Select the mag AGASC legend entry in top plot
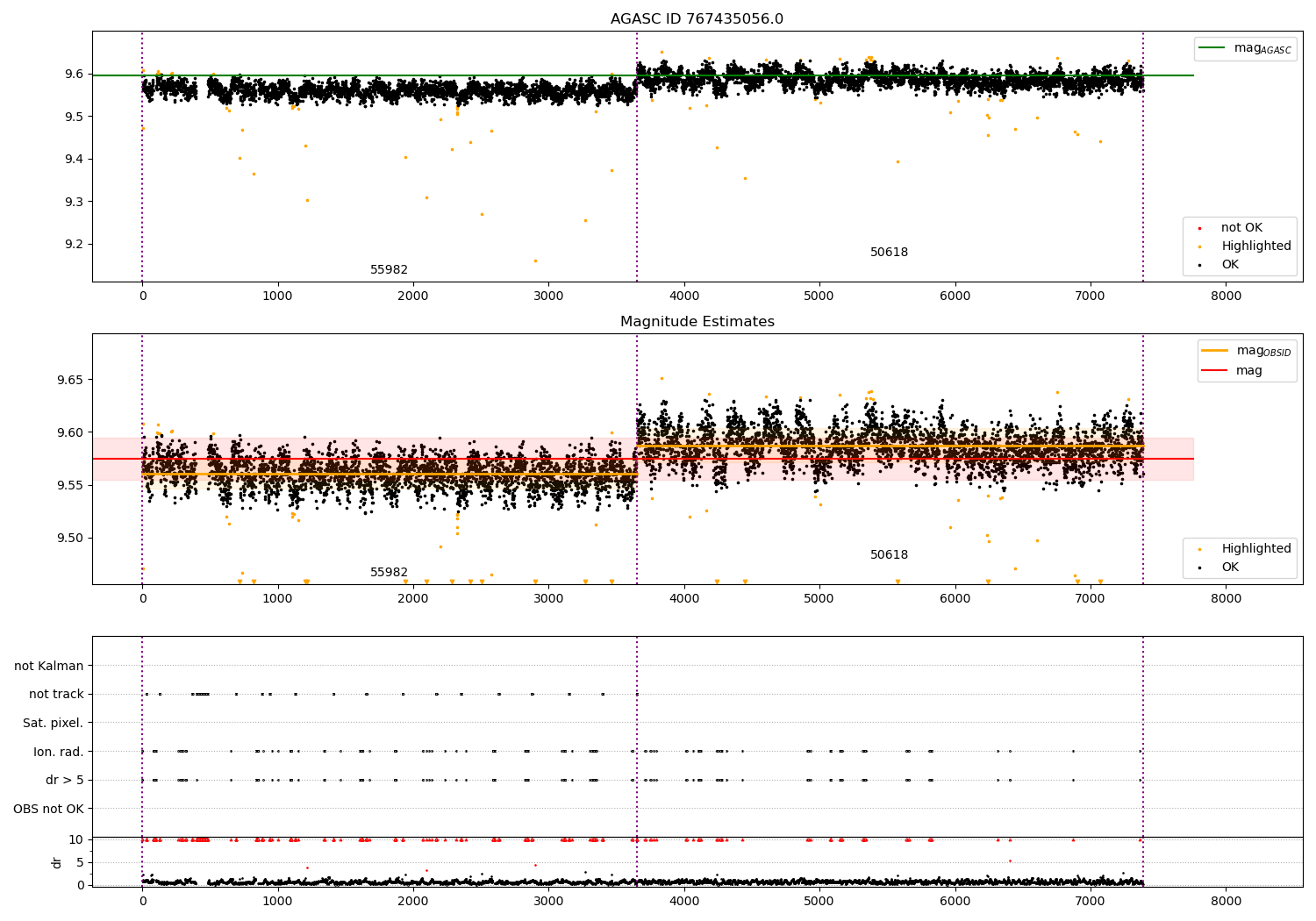 (1245, 48)
